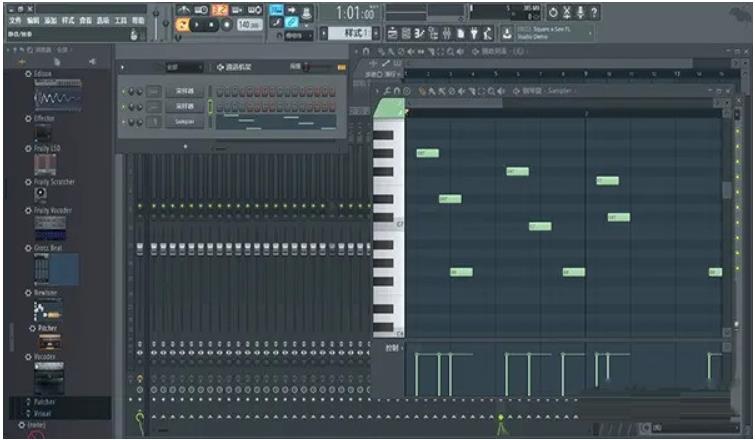
Task: Open the Channel rack view icon in toolbar
Action: pyautogui.click(x=406, y=33)
